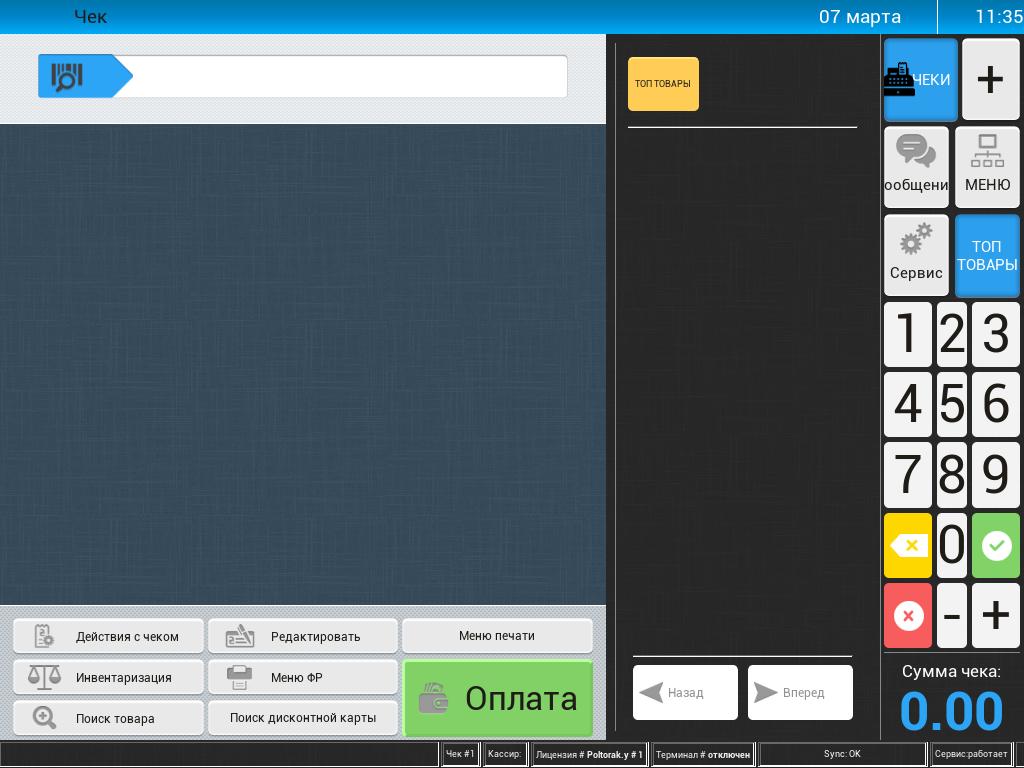Tap digit 7 on keypad
The image size is (1024, 768).
point(908,475)
